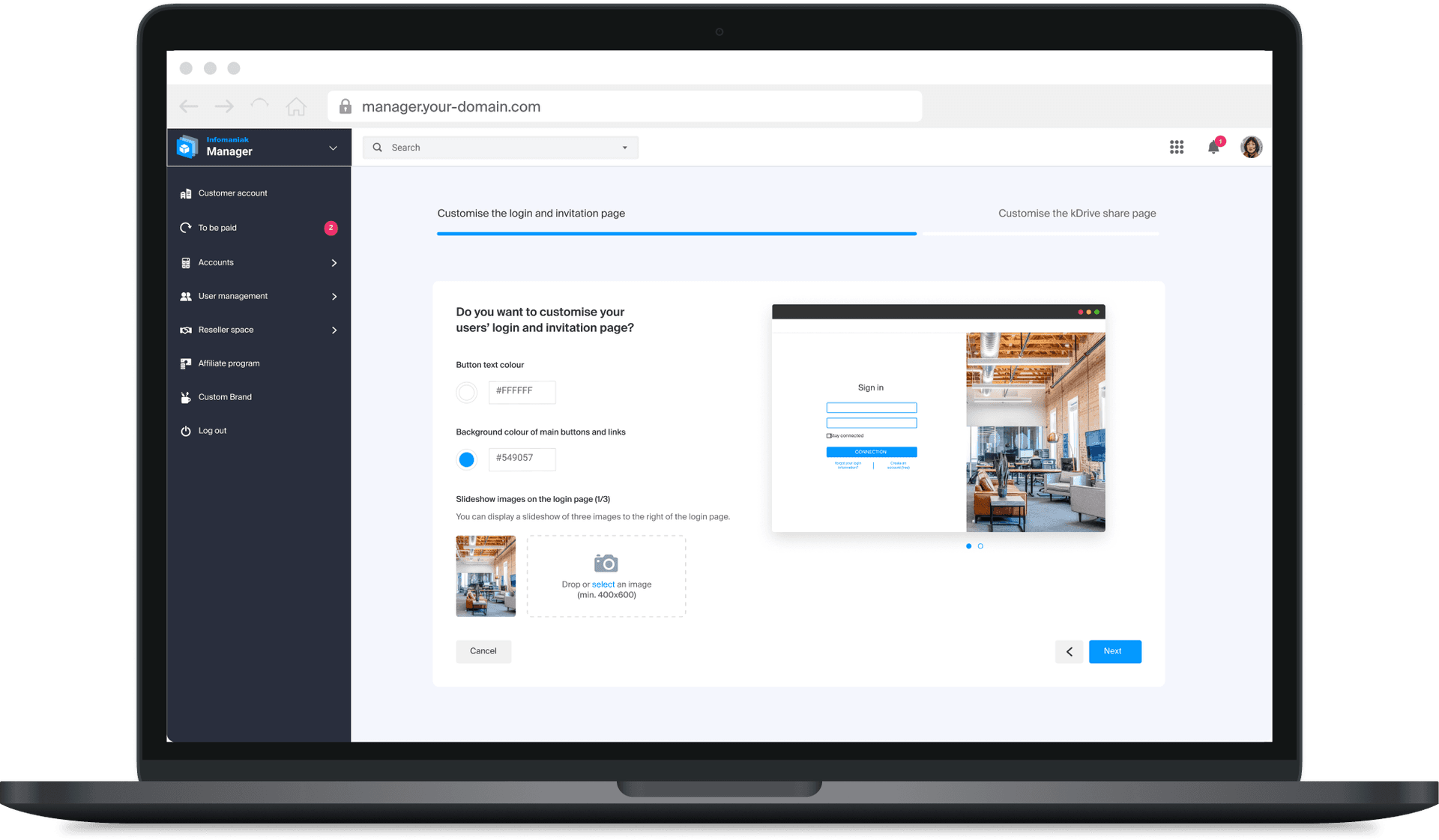Click the Reseller space sidebar icon

pyautogui.click(x=186, y=329)
